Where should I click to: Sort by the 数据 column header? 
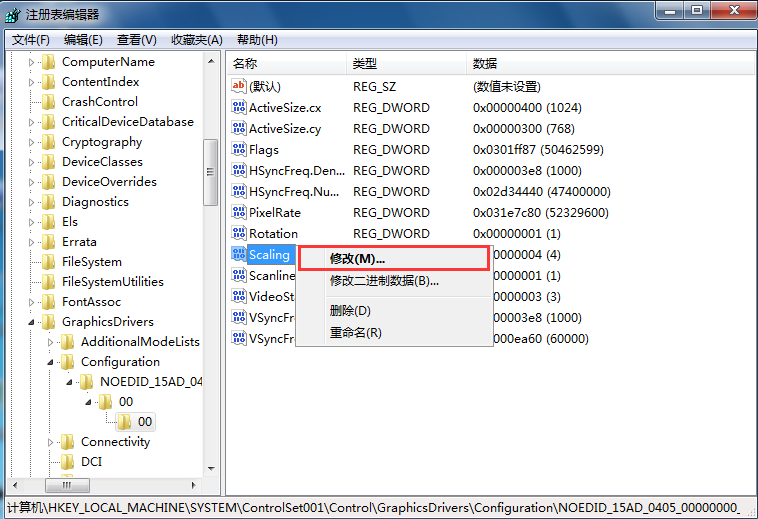click(611, 63)
